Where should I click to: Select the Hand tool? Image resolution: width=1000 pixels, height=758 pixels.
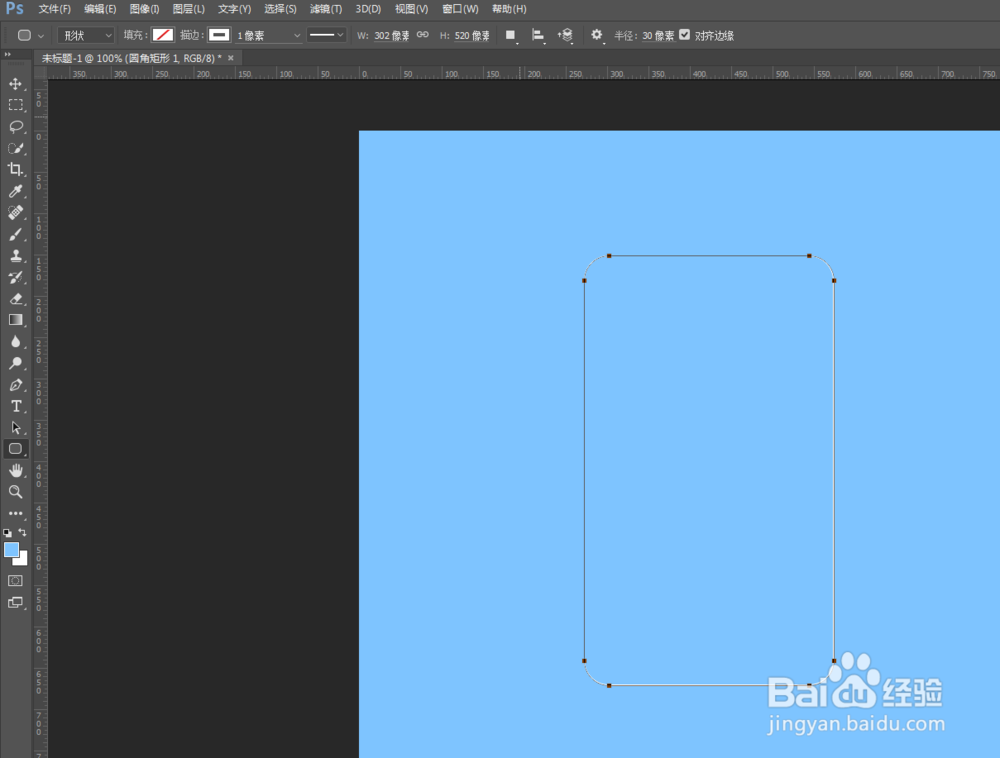[x=15, y=470]
